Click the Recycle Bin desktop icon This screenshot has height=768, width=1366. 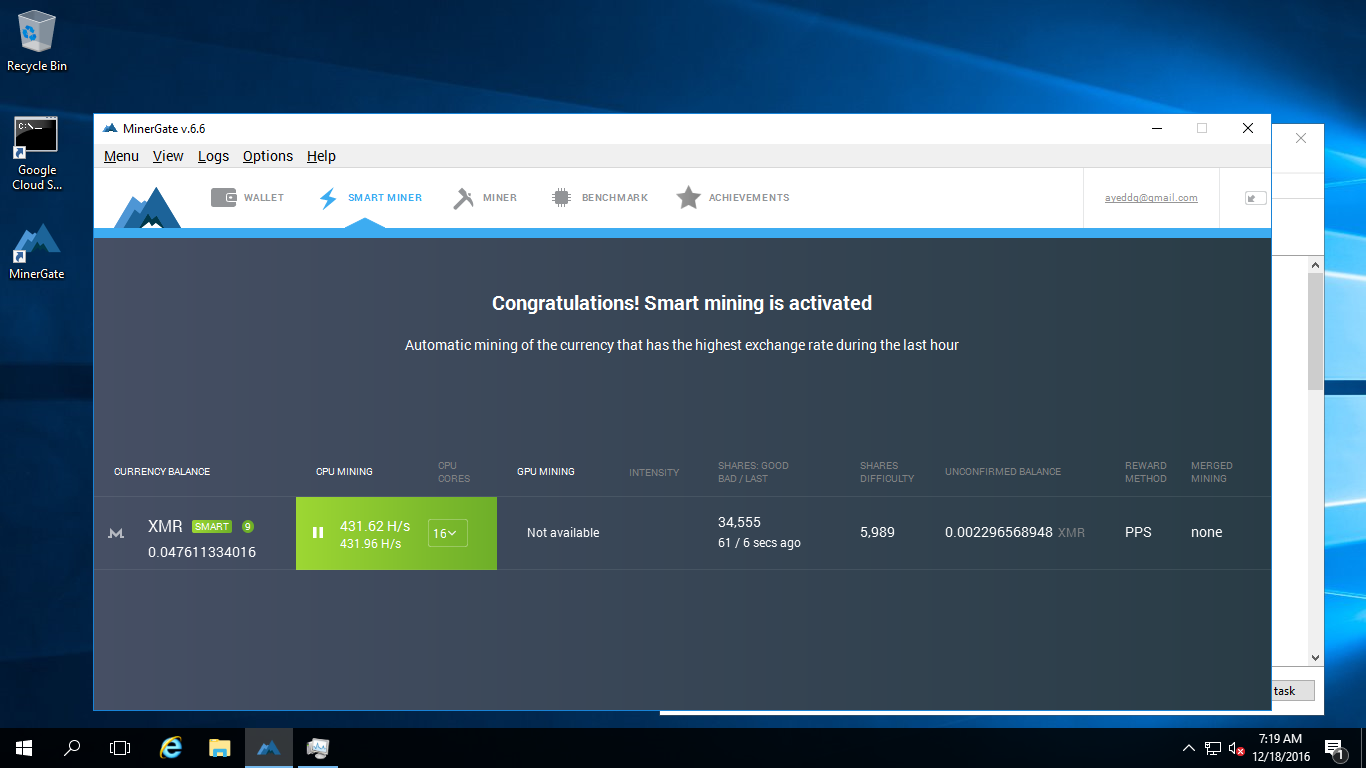pos(37,42)
